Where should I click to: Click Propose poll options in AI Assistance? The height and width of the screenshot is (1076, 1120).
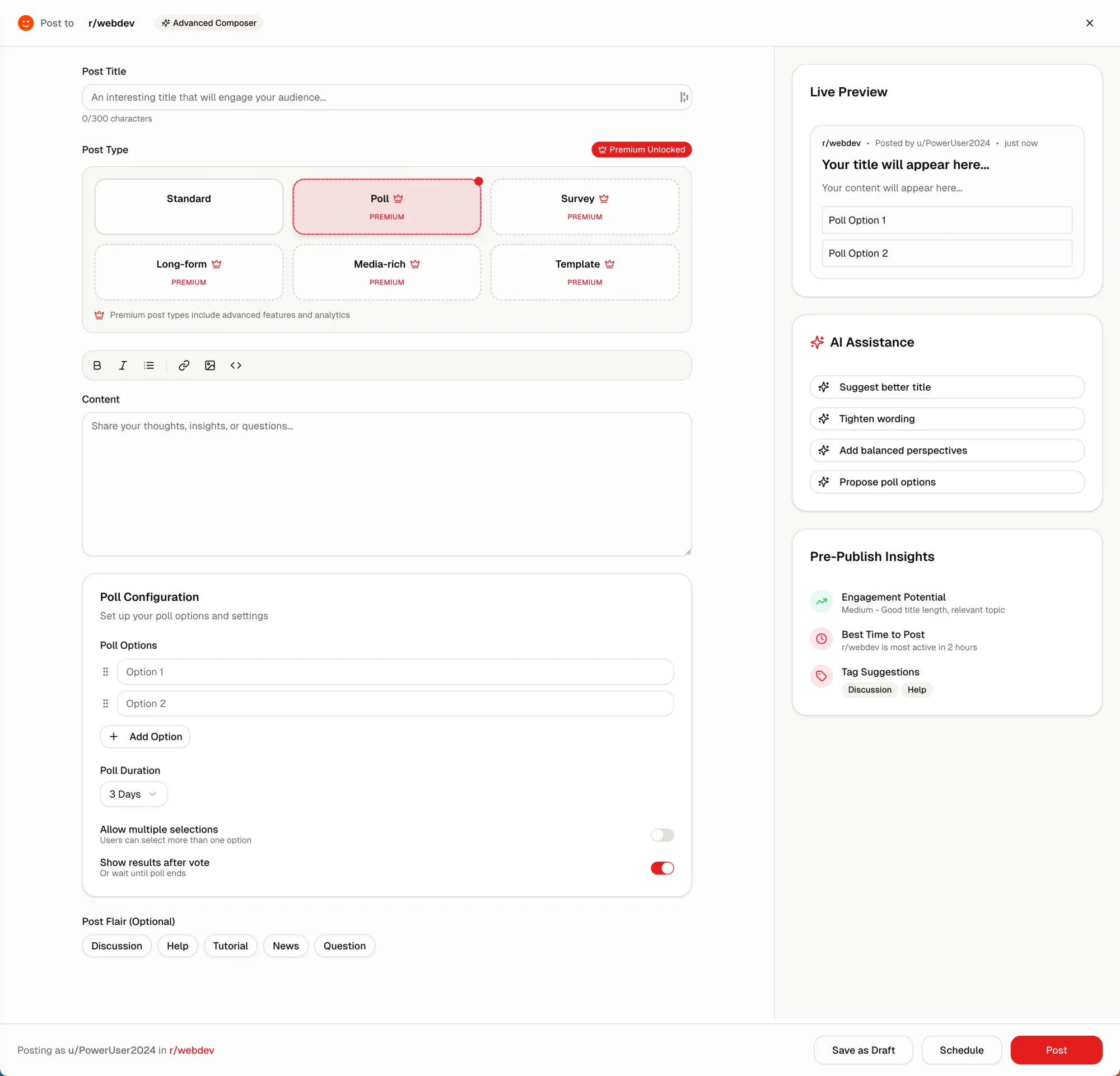click(x=946, y=481)
